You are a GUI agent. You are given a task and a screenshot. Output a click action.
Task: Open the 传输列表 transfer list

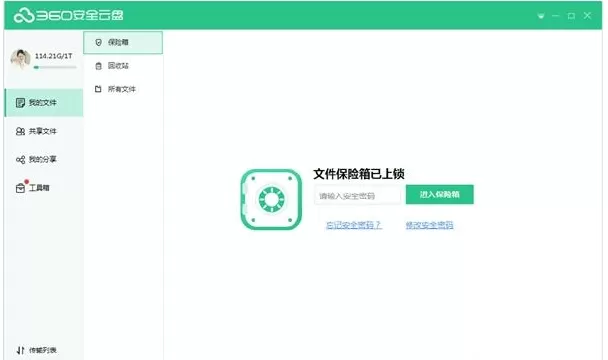coord(37,350)
